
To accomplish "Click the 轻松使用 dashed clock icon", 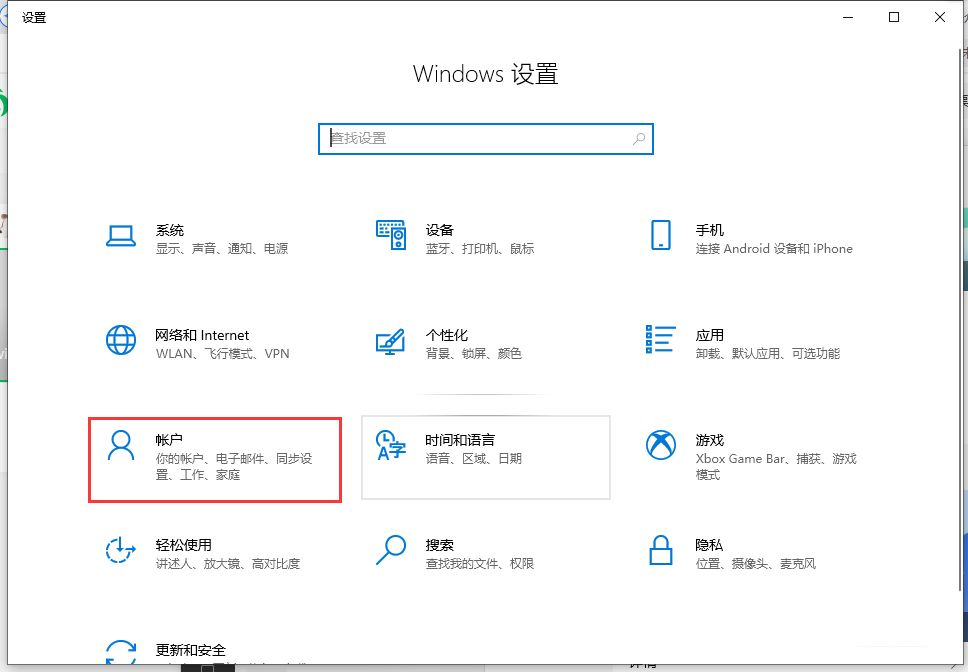I will point(121,550).
